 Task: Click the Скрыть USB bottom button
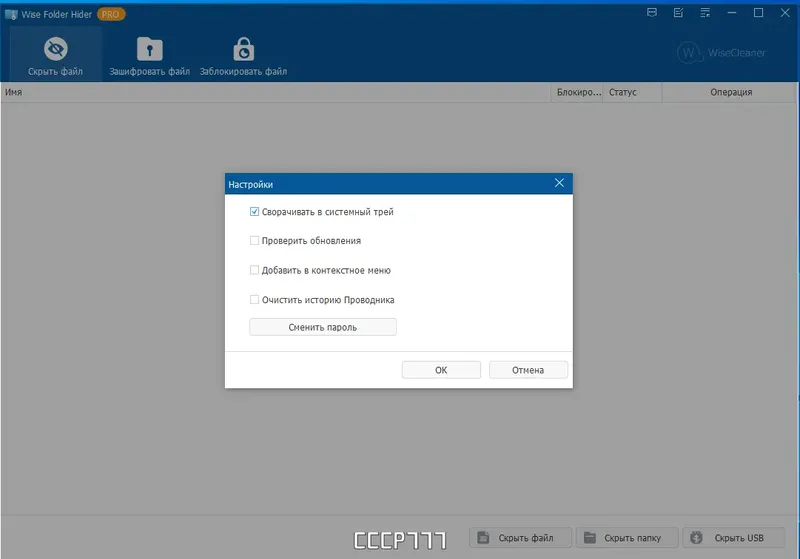(734, 538)
